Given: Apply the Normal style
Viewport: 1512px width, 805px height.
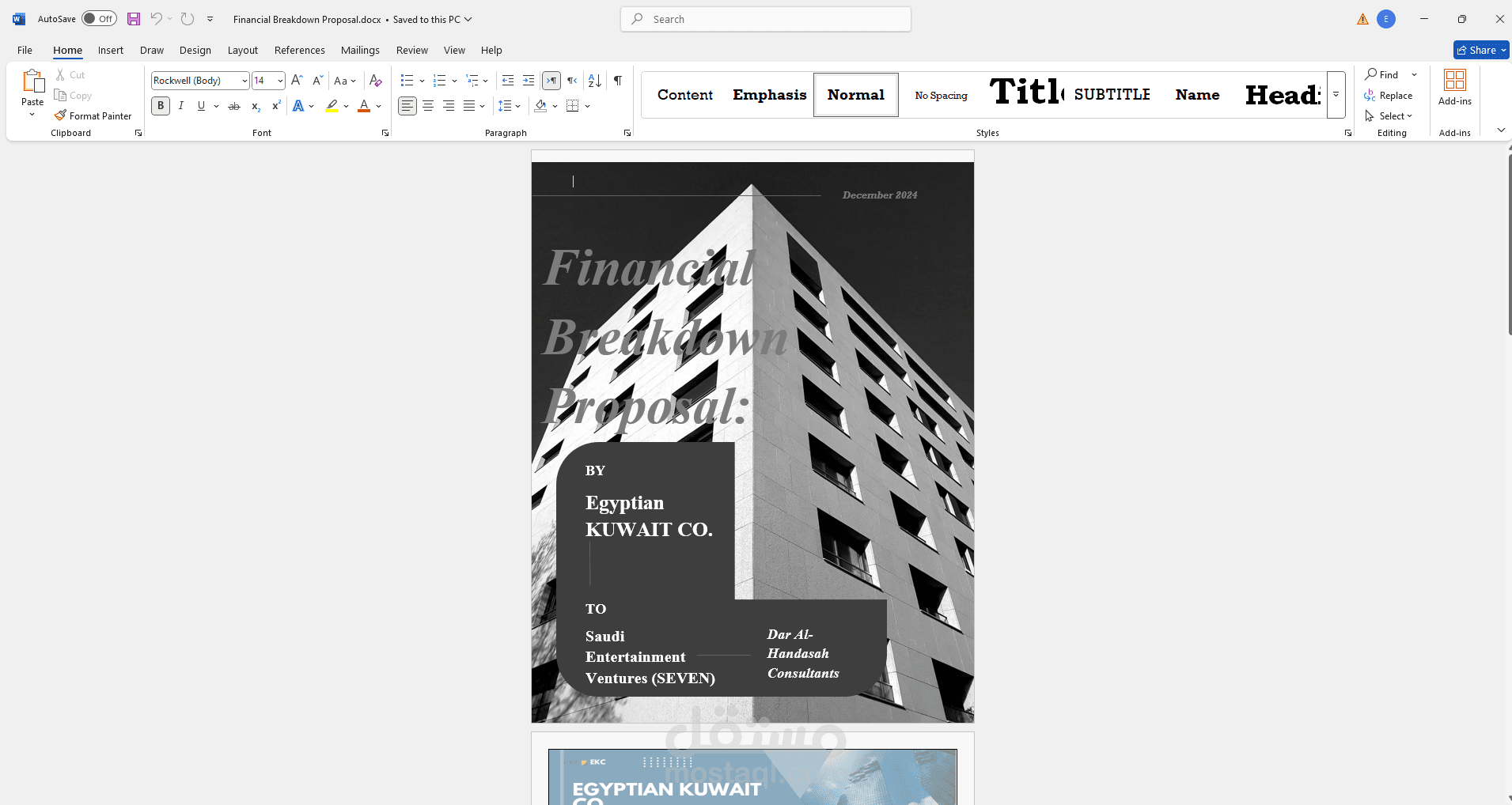Looking at the screenshot, I should (x=856, y=95).
